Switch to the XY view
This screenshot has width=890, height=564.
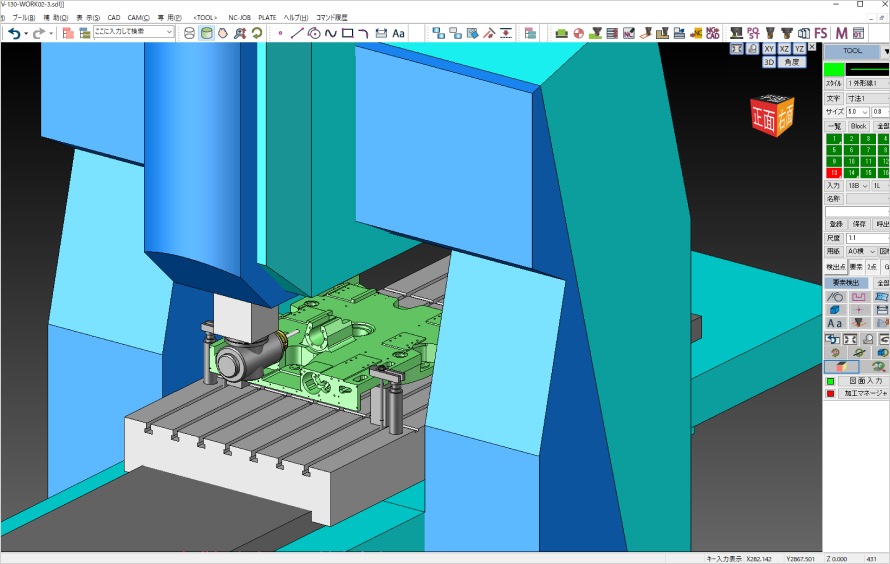pyautogui.click(x=768, y=48)
